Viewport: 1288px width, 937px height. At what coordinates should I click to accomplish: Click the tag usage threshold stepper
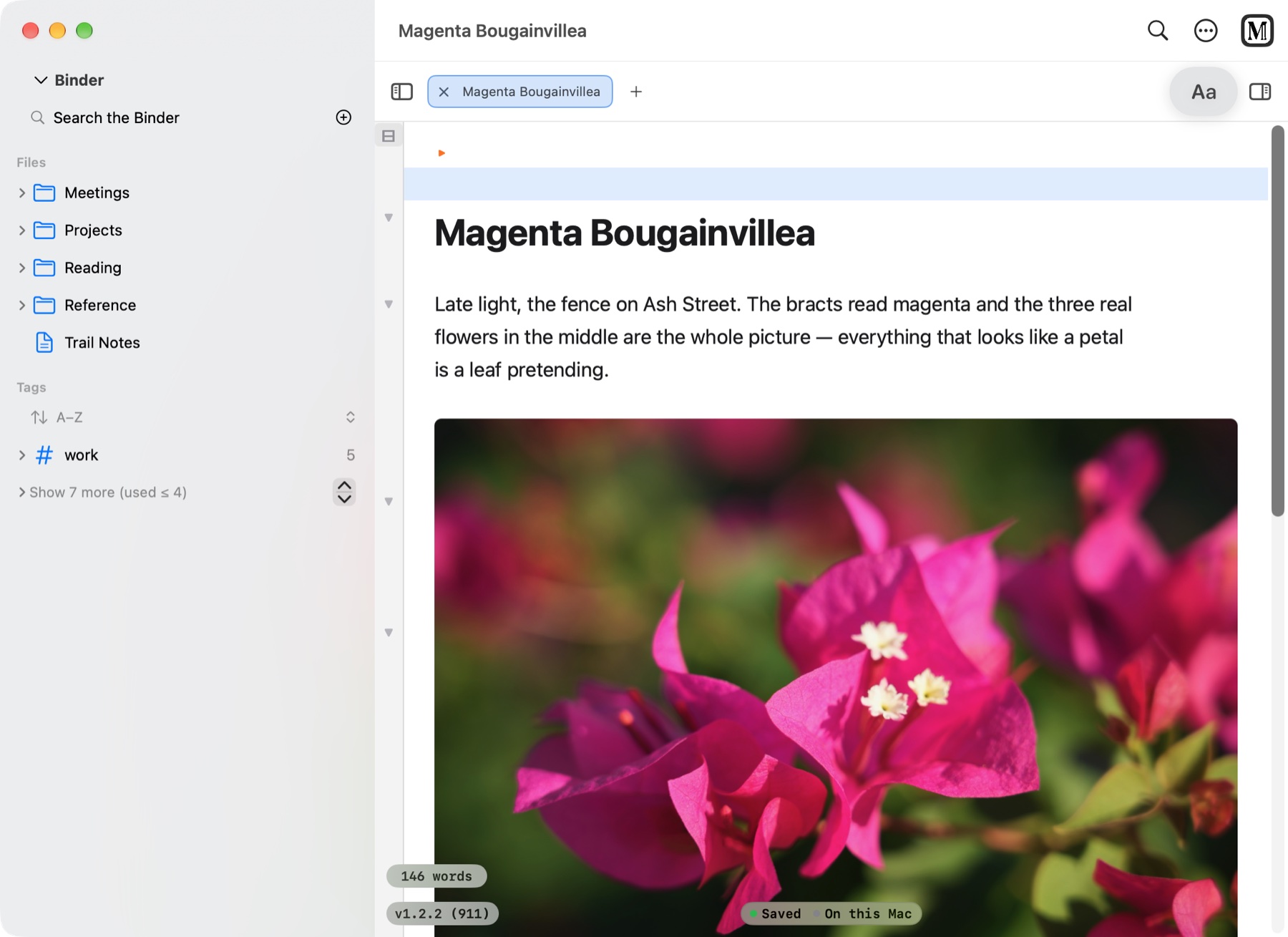tap(344, 492)
